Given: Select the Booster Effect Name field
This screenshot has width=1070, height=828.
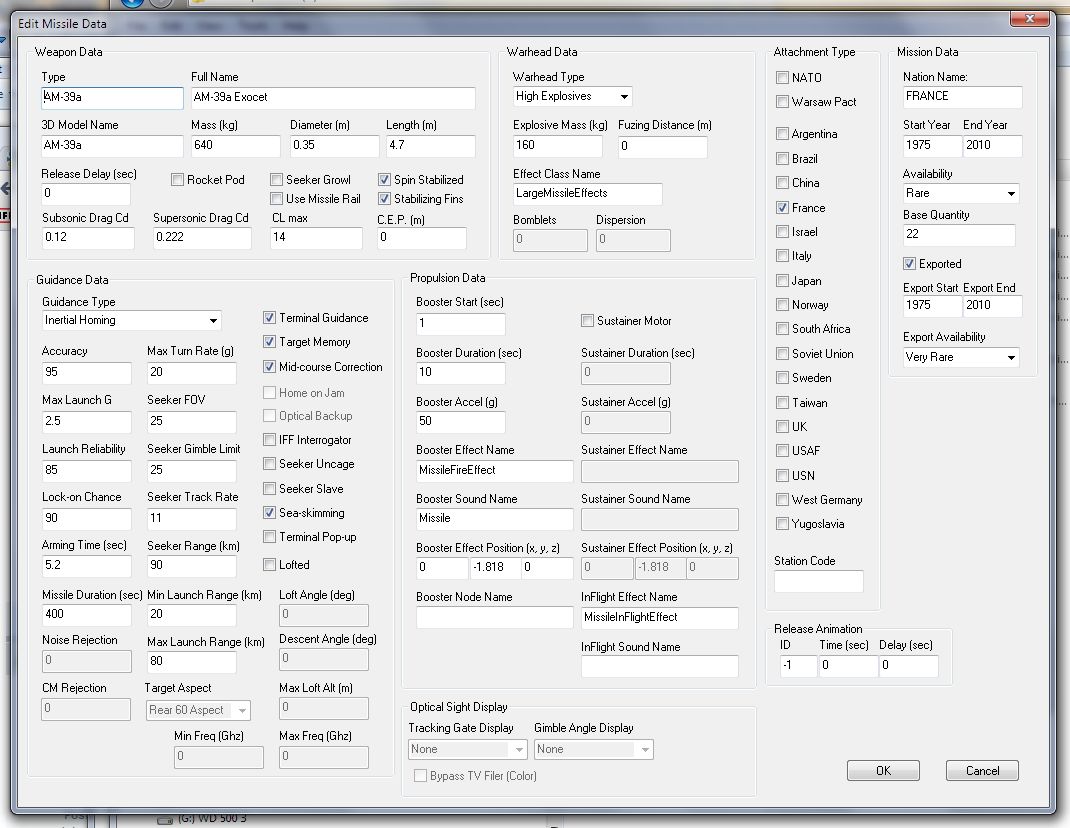Looking at the screenshot, I should [495, 471].
